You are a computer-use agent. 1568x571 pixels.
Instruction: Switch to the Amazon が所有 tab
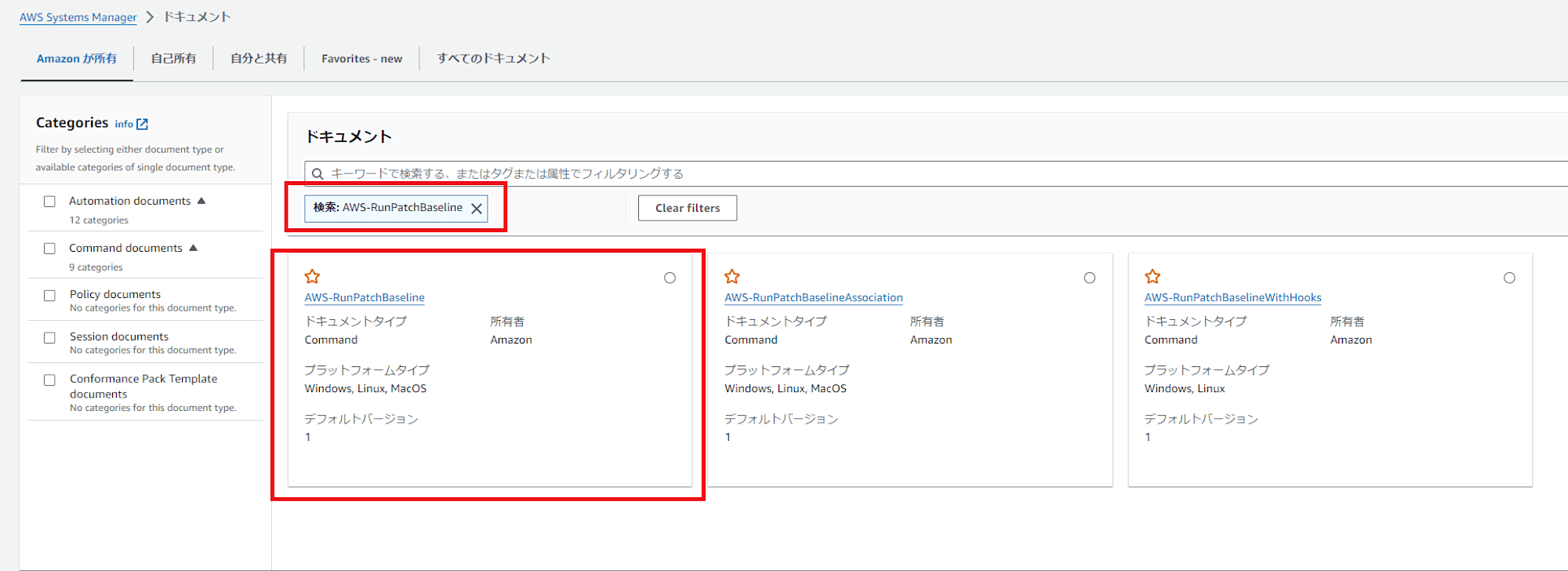(x=77, y=59)
